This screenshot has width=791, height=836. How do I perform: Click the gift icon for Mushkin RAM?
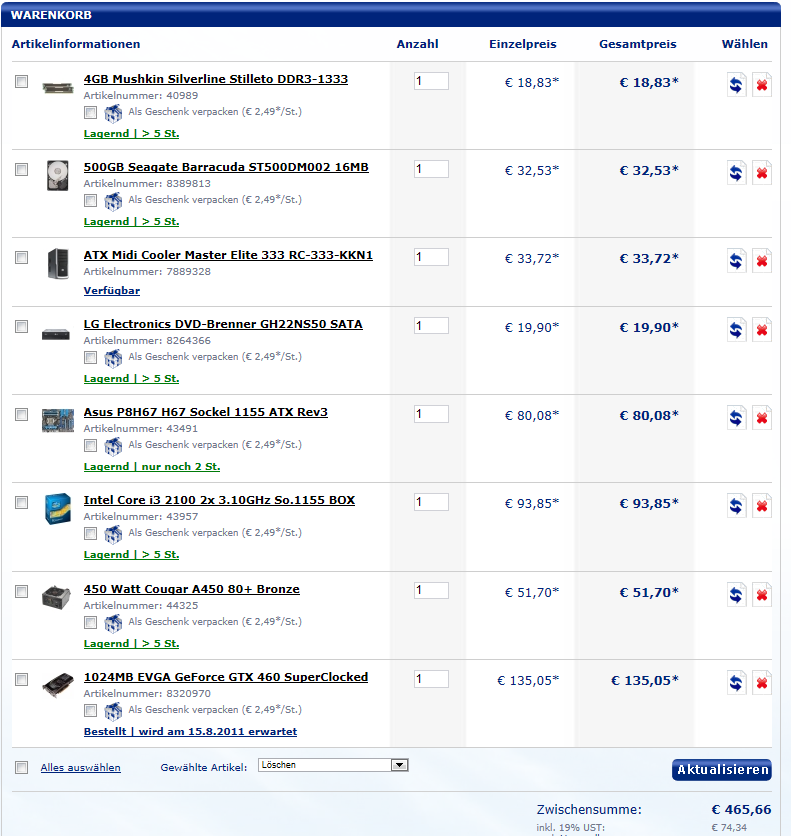click(x=113, y=113)
